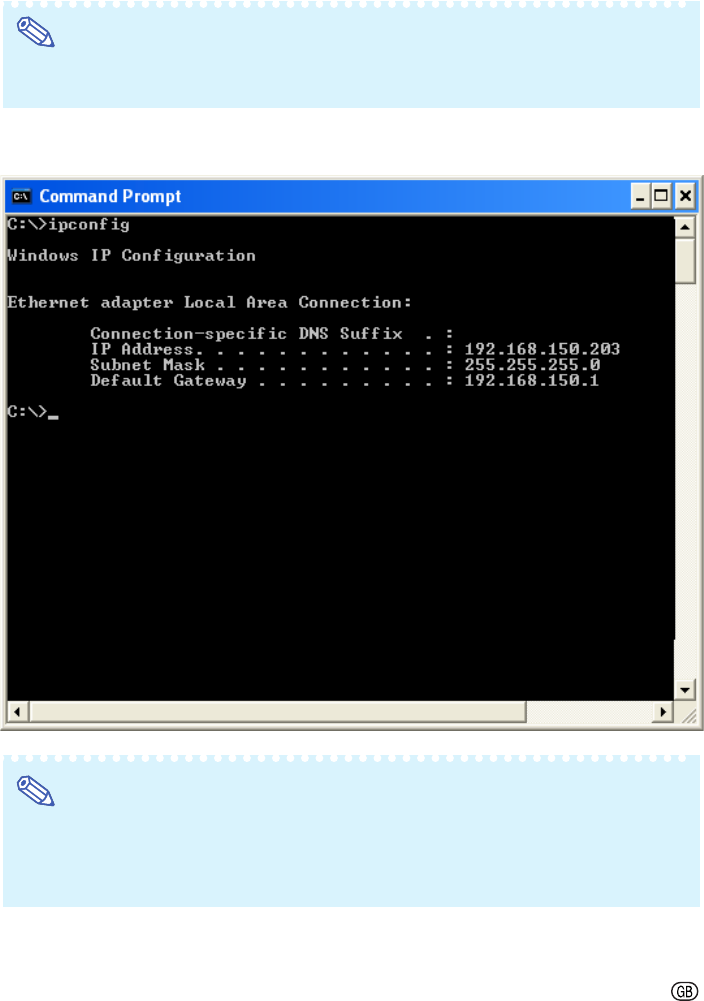
Task: Click the GB language badge
Action: (684, 990)
